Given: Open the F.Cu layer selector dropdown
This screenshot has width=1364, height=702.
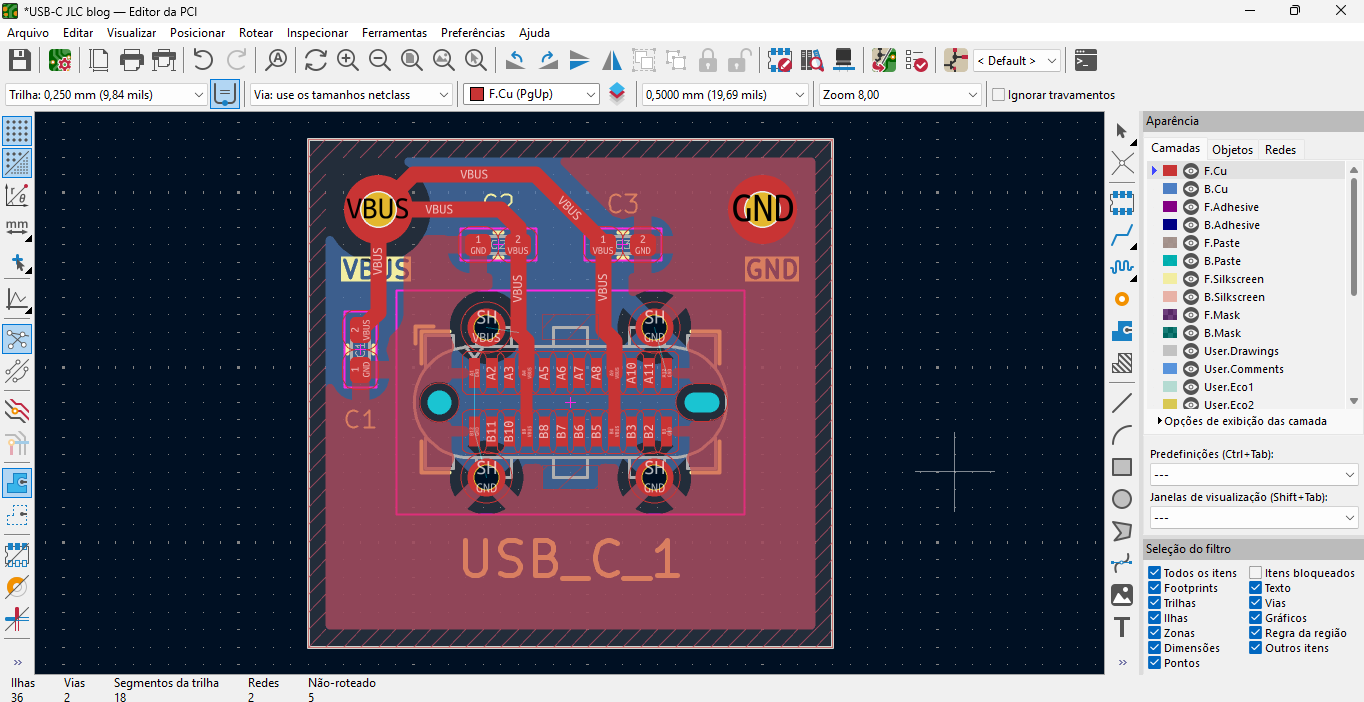Looking at the screenshot, I should (x=531, y=95).
